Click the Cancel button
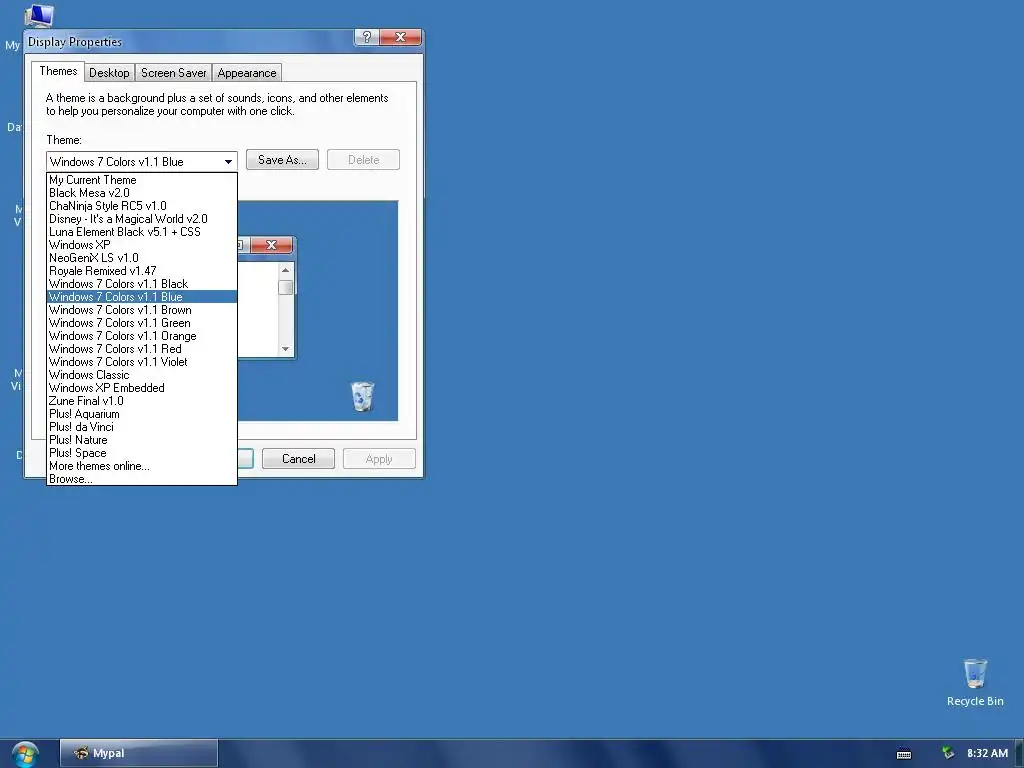 coord(298,458)
